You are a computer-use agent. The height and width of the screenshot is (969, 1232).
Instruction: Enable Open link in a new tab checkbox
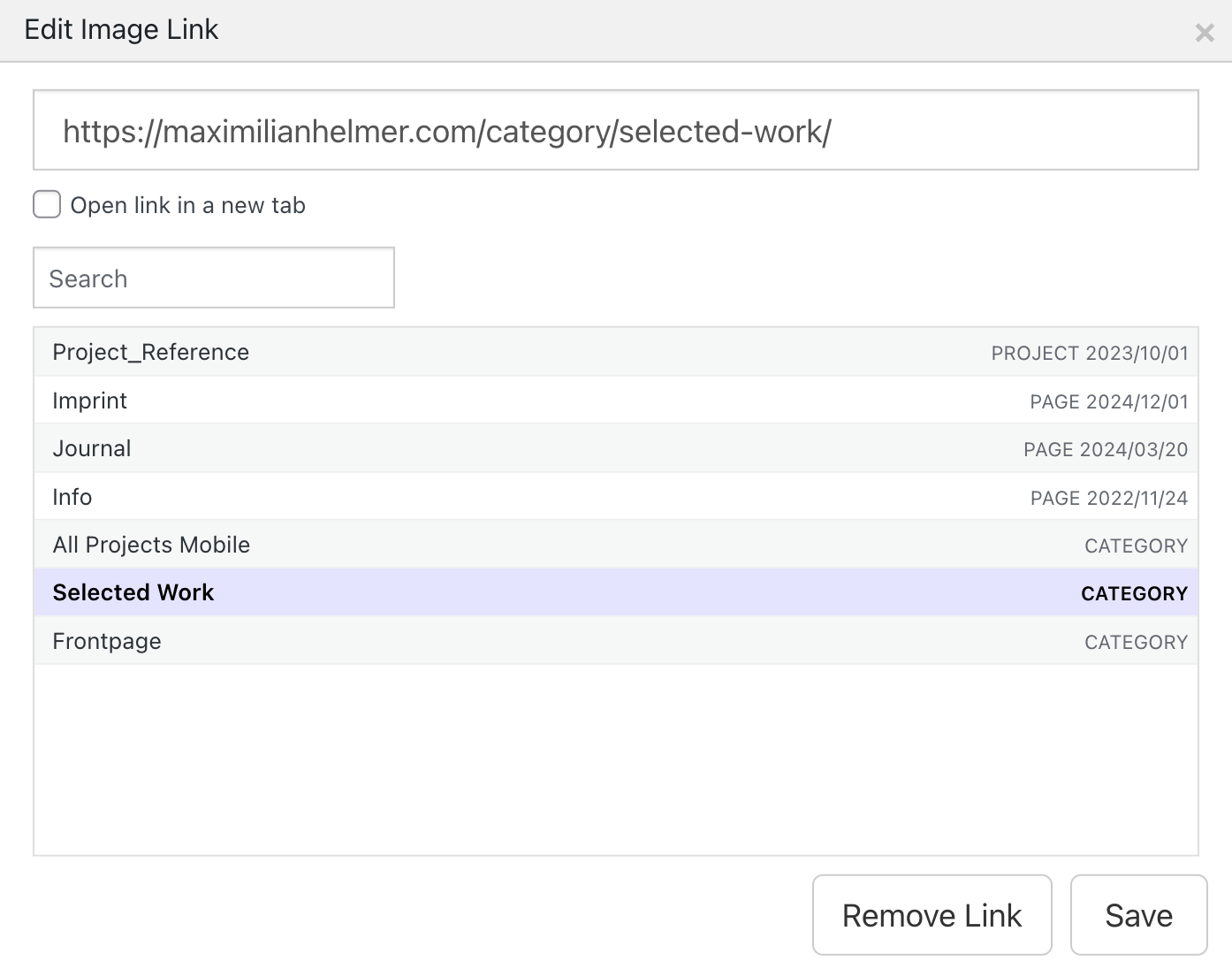click(47, 204)
